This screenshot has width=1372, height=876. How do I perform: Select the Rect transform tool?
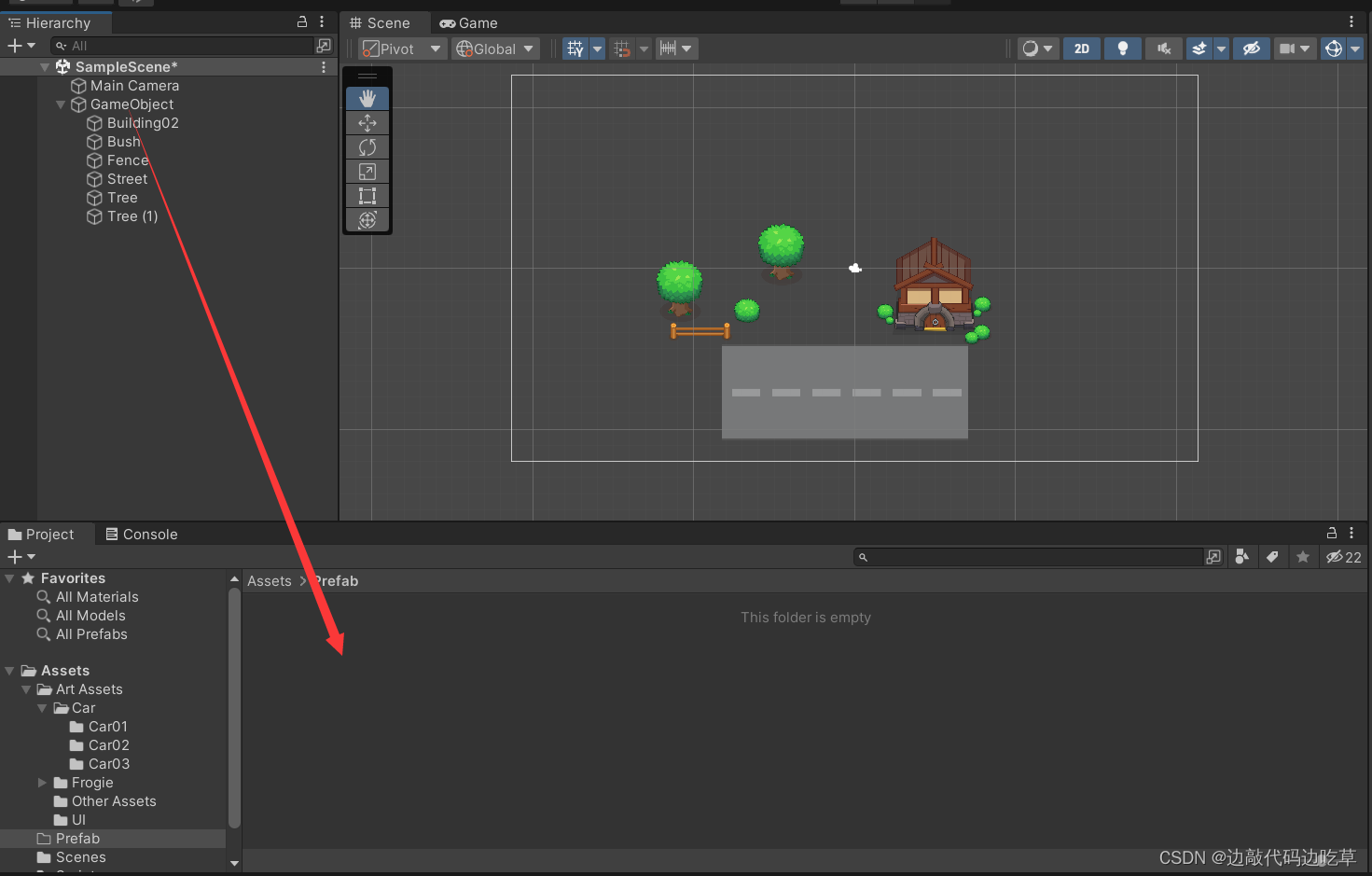(367, 196)
